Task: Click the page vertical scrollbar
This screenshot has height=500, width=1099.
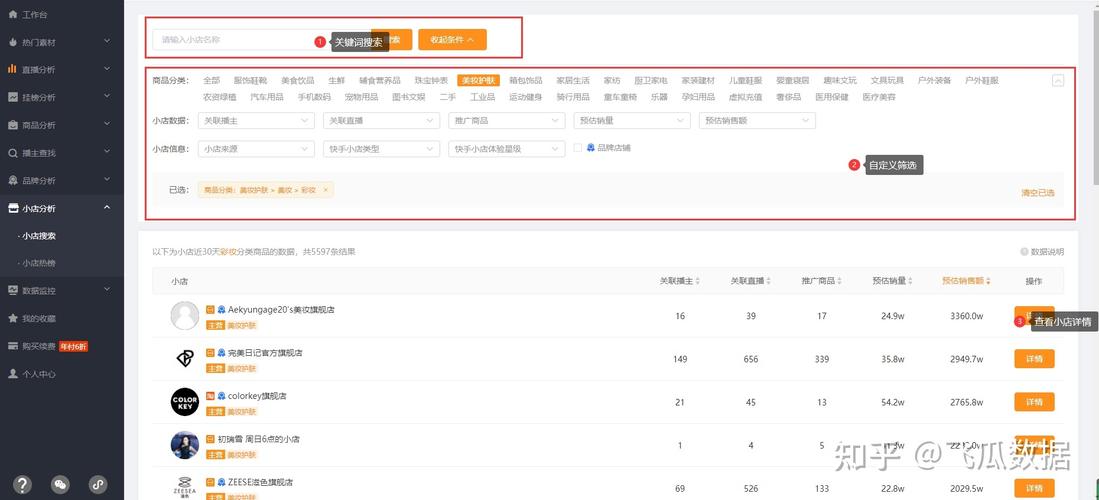Action: (1095, 98)
